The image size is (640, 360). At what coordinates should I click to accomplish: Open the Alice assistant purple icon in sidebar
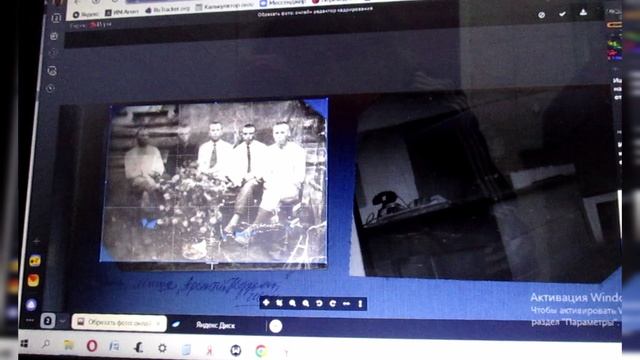[31, 304]
